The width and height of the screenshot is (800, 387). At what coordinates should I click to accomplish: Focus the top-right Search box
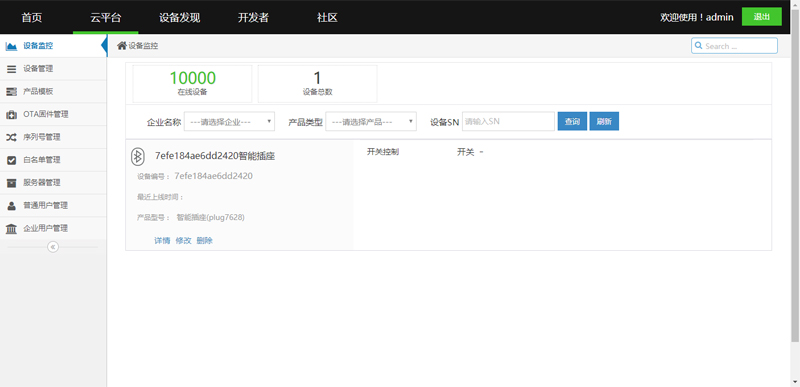pos(734,46)
